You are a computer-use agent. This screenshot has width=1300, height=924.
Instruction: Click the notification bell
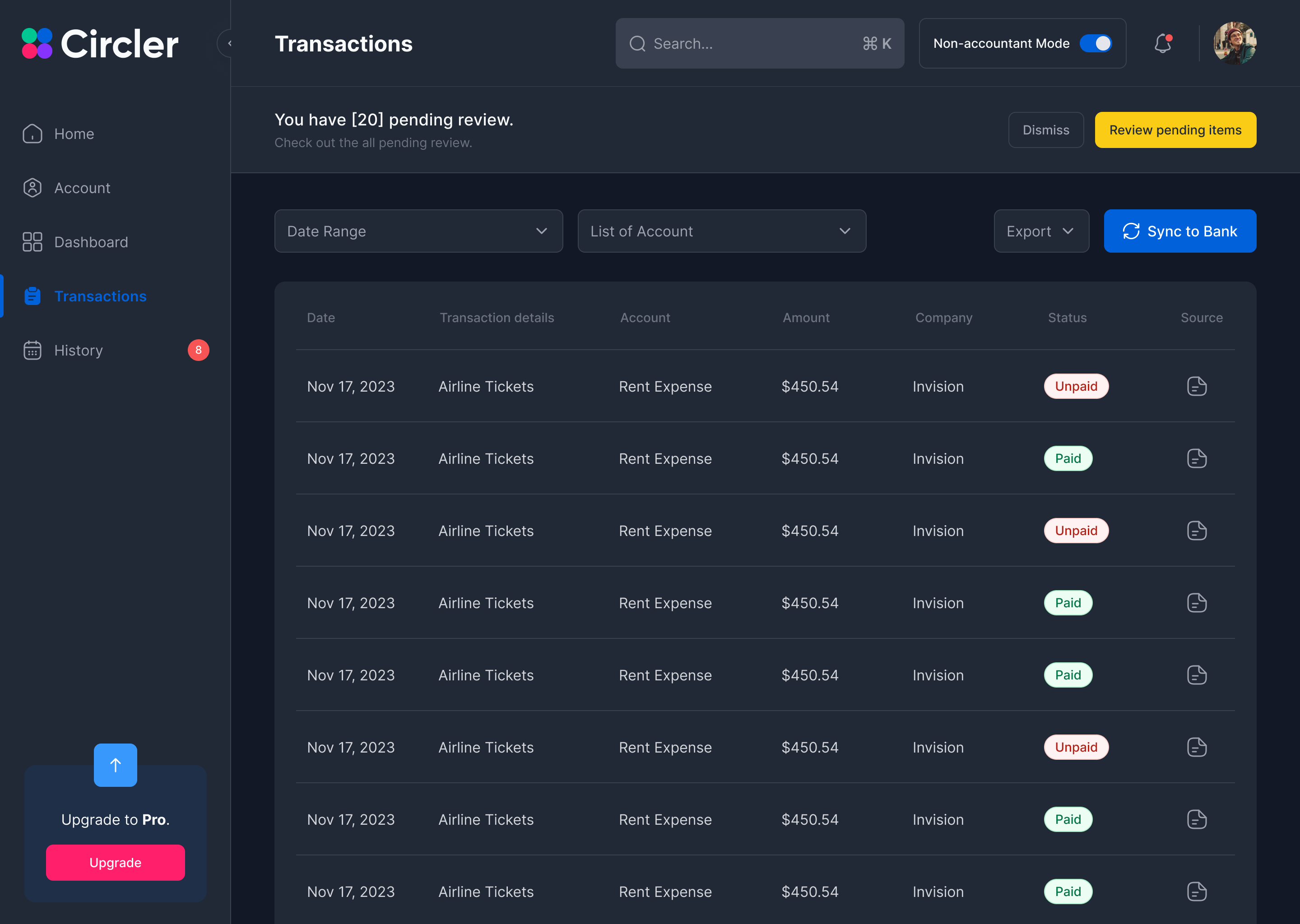click(1162, 43)
